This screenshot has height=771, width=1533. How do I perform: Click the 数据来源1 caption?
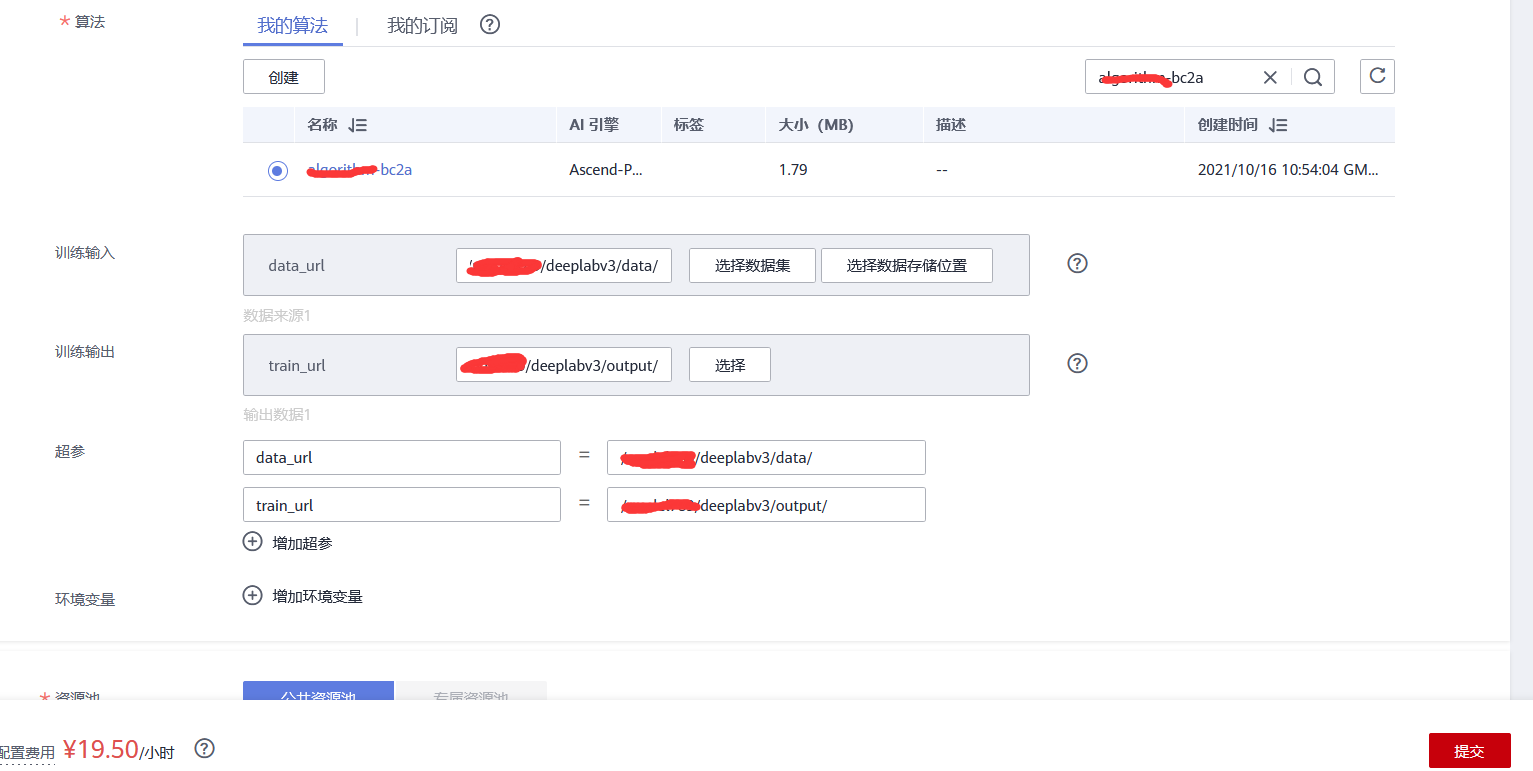tap(277, 315)
